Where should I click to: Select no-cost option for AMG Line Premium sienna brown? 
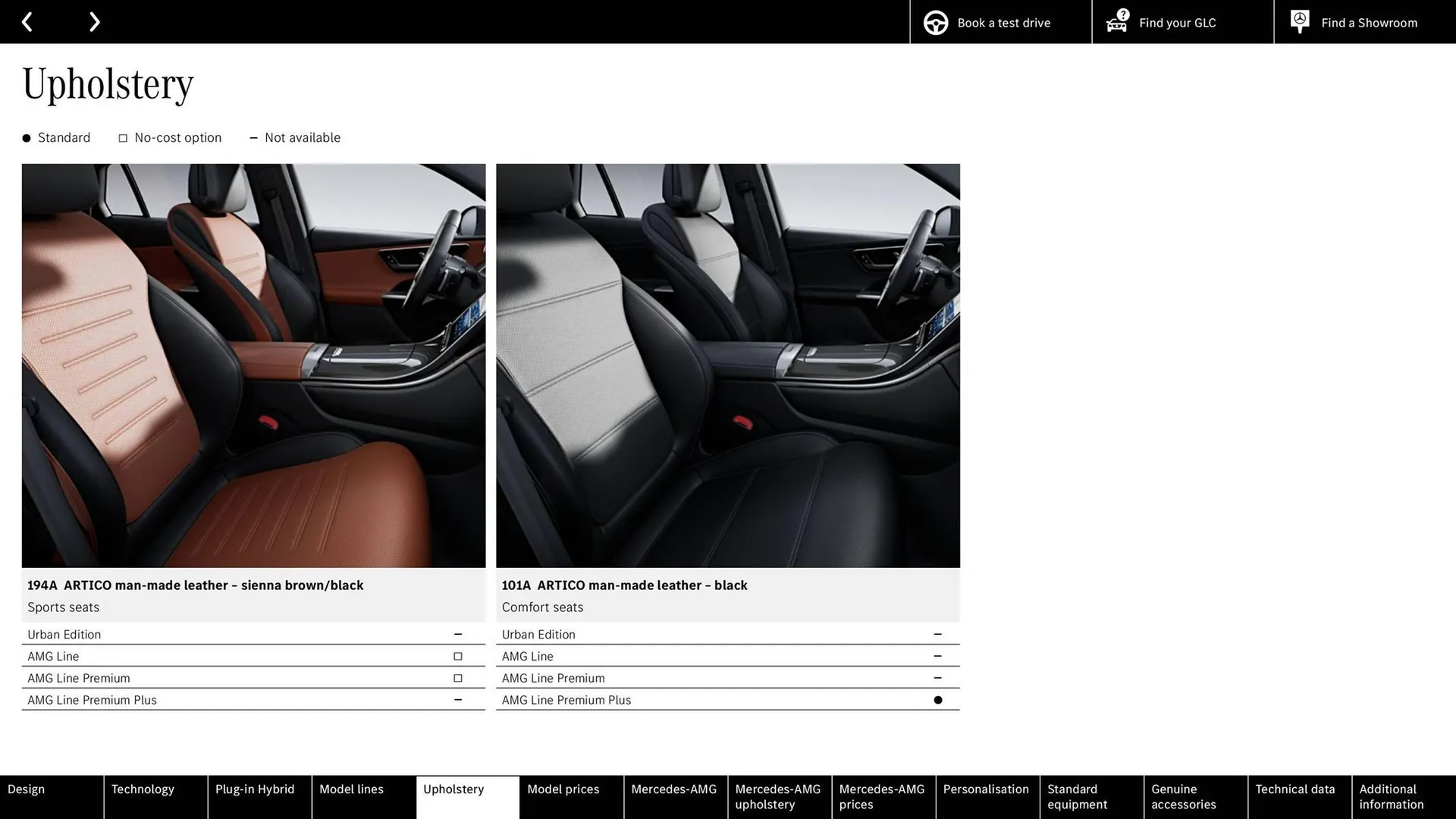pyautogui.click(x=458, y=678)
